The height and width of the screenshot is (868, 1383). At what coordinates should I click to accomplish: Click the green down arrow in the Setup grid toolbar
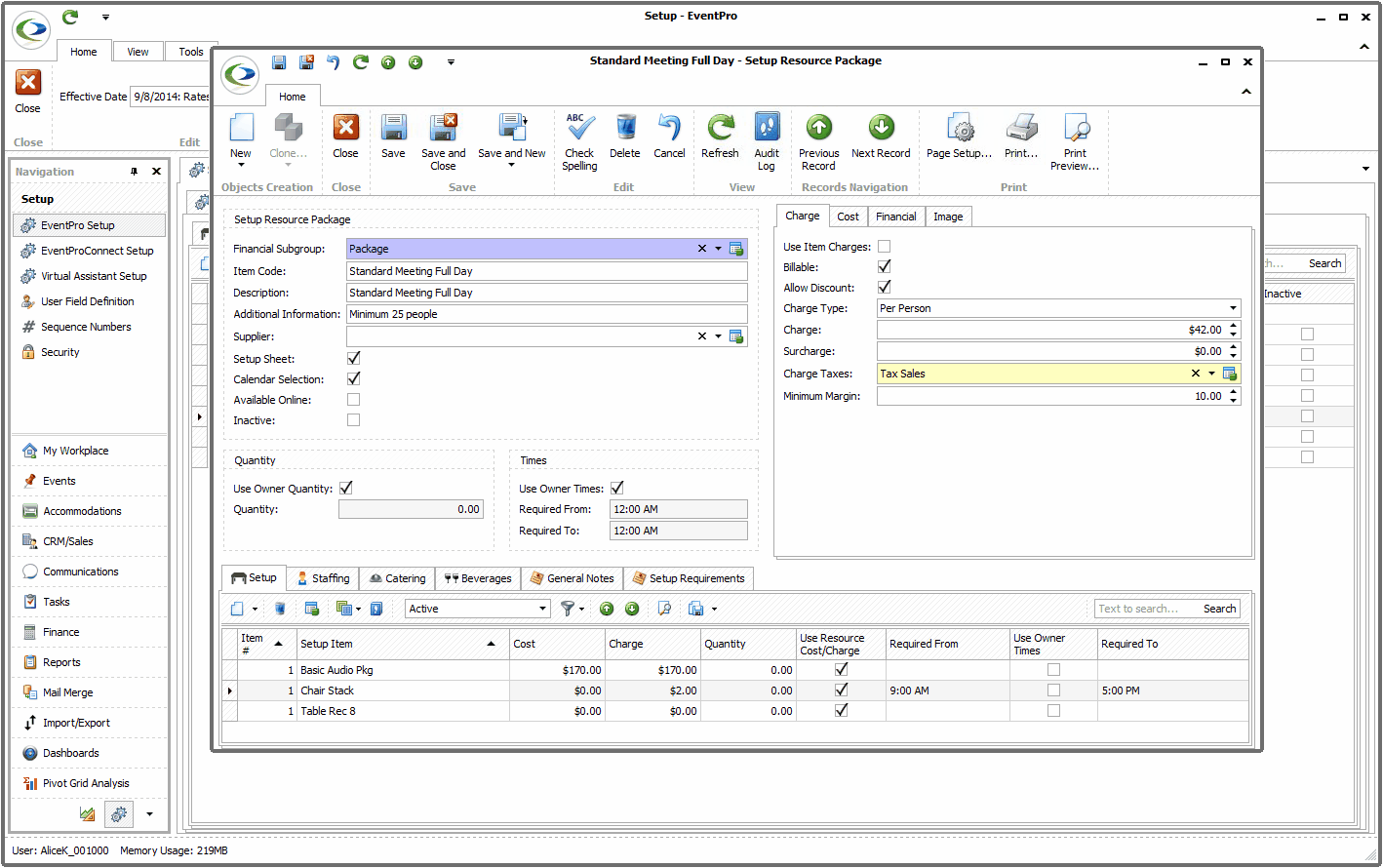[x=632, y=609]
